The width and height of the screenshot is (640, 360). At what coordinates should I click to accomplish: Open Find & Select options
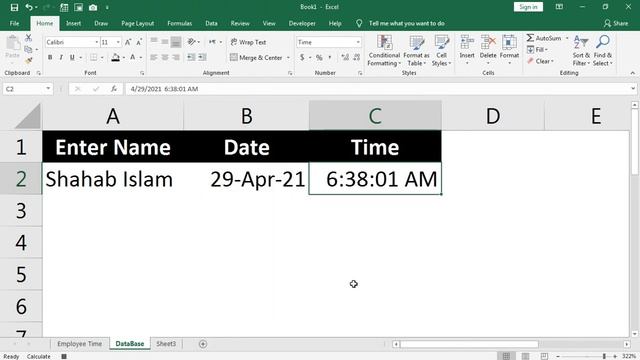tap(603, 51)
